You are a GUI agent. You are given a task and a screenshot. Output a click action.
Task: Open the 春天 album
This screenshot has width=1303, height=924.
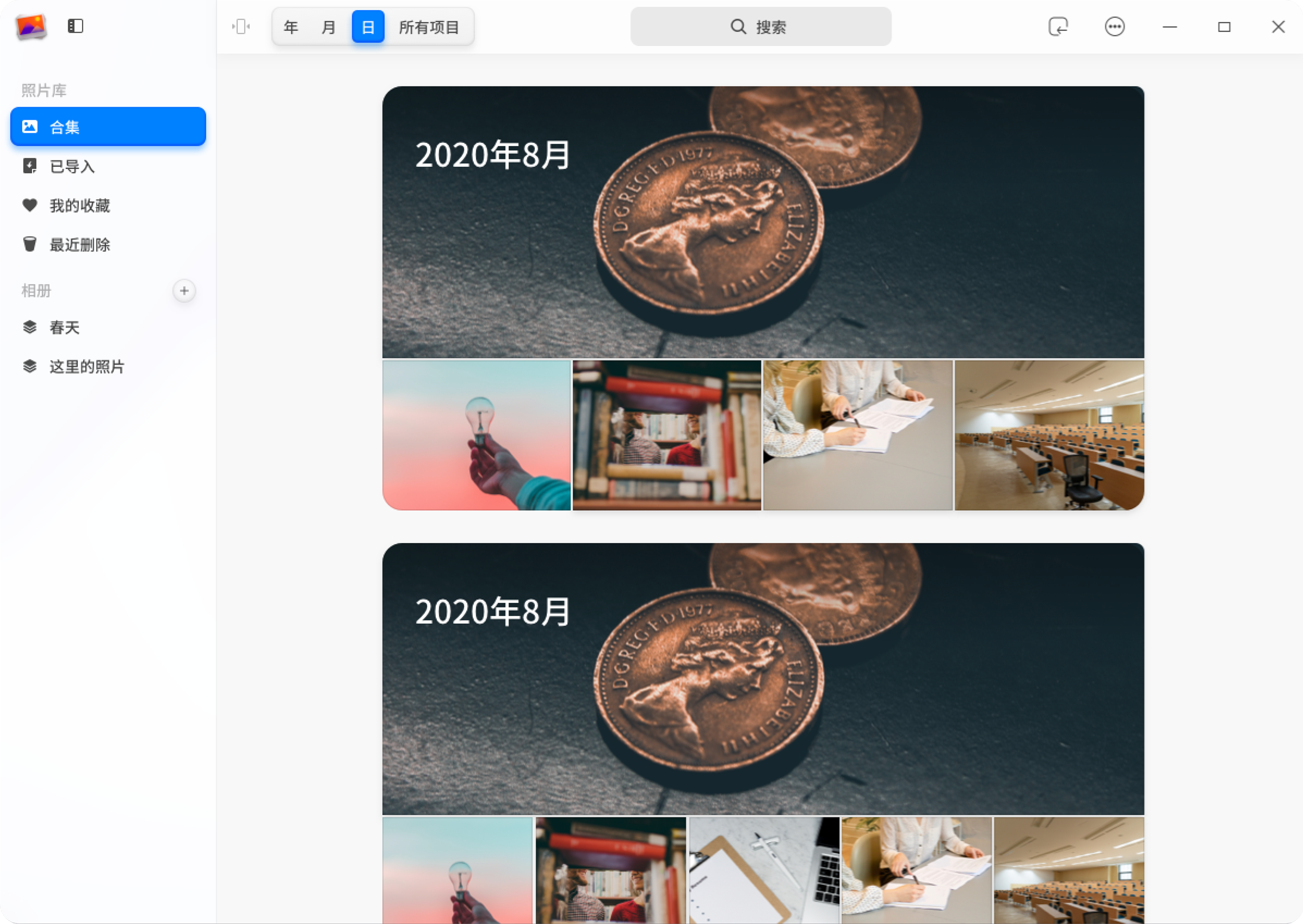64,327
